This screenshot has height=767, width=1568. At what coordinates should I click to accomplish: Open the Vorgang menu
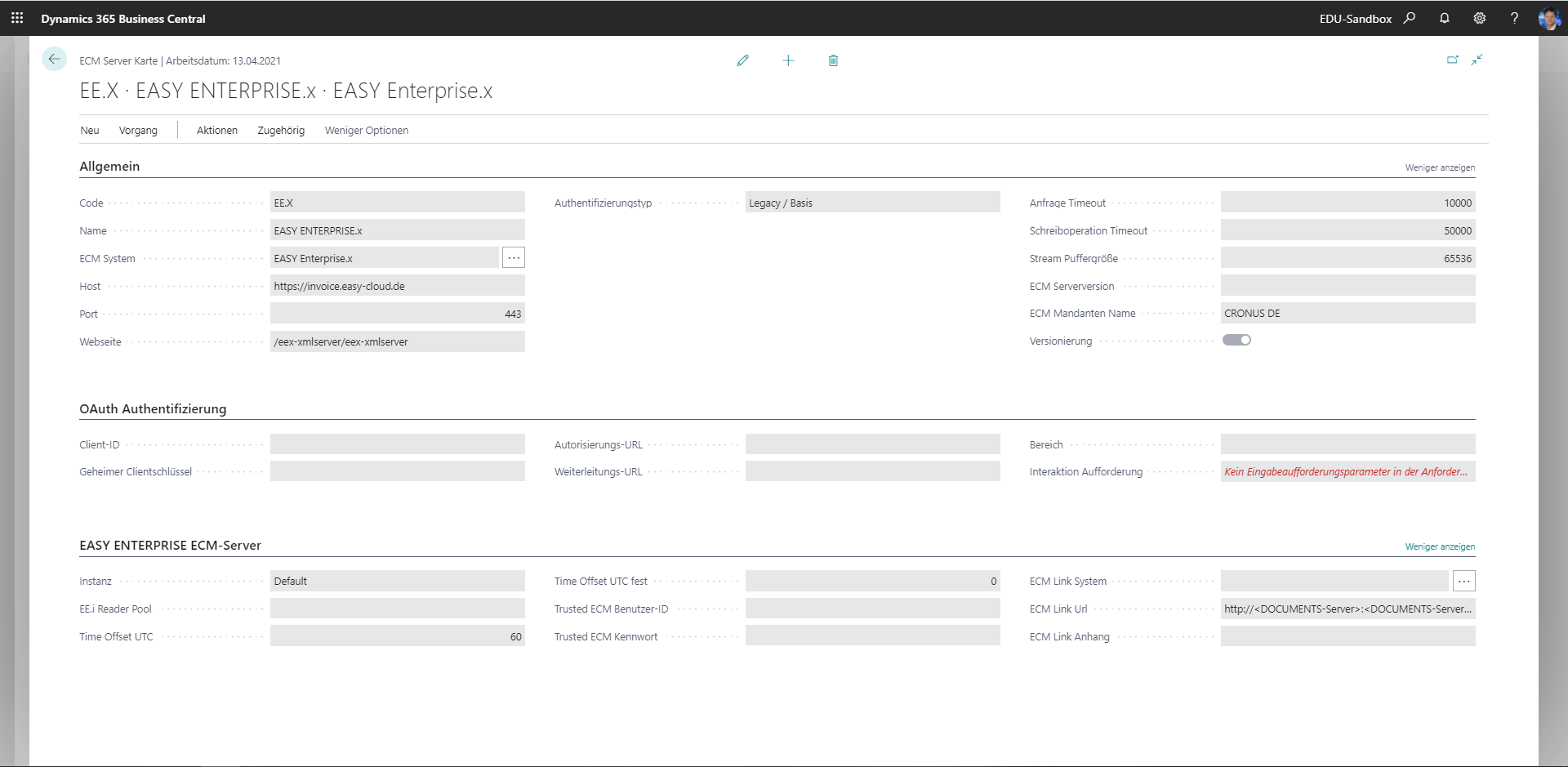(138, 131)
